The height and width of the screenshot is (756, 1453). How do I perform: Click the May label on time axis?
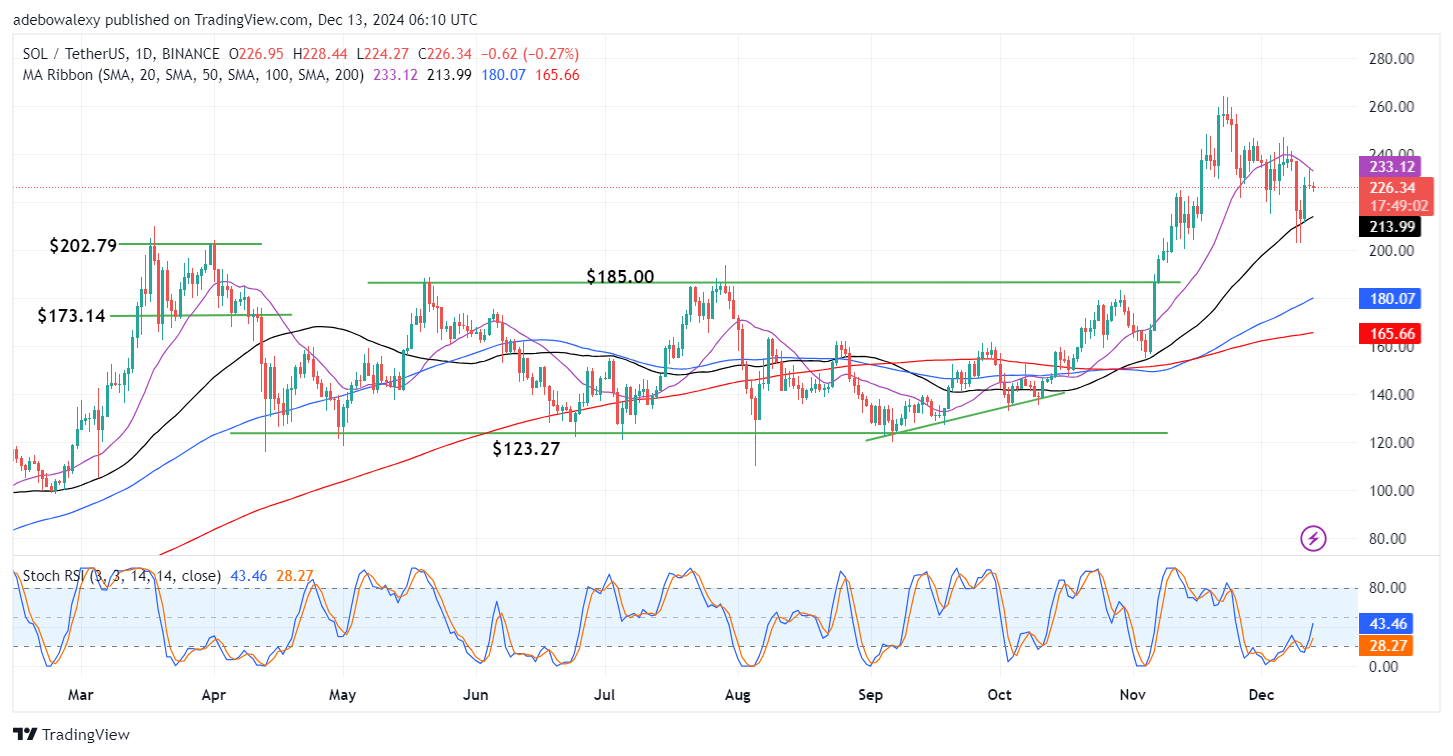[x=343, y=694]
